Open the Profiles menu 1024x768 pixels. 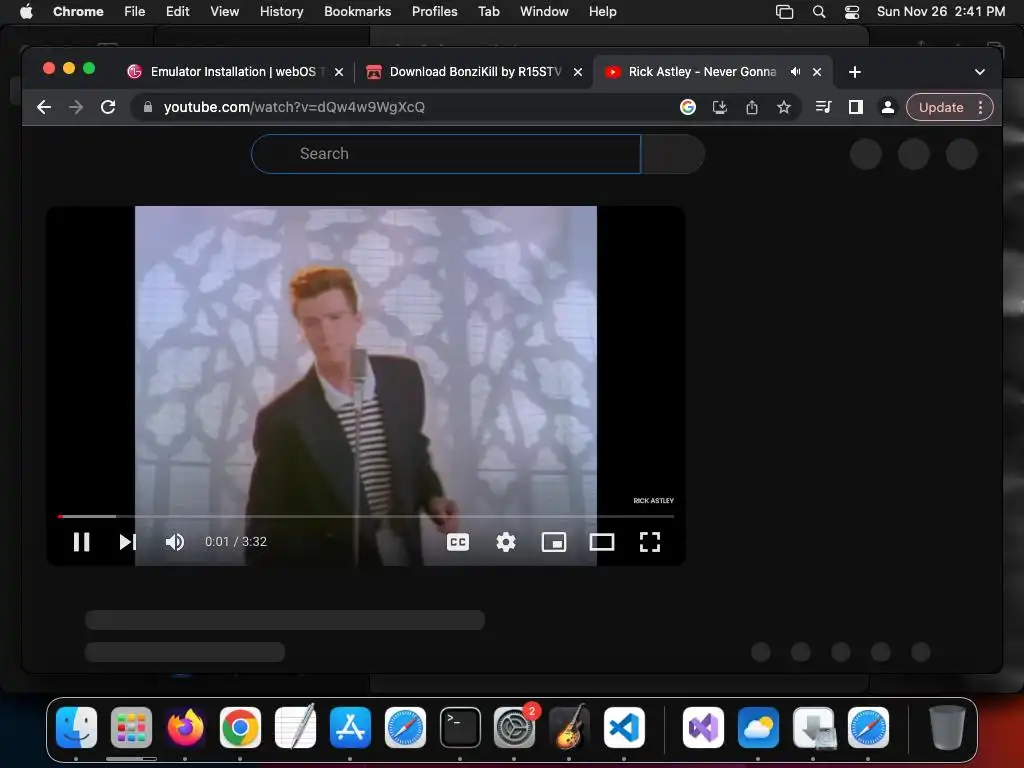(x=434, y=11)
